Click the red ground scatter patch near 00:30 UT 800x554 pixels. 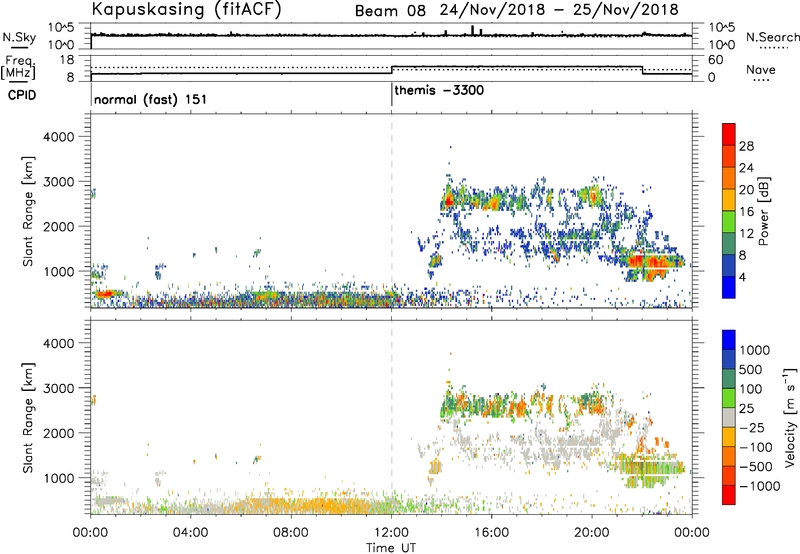[x=106, y=294]
